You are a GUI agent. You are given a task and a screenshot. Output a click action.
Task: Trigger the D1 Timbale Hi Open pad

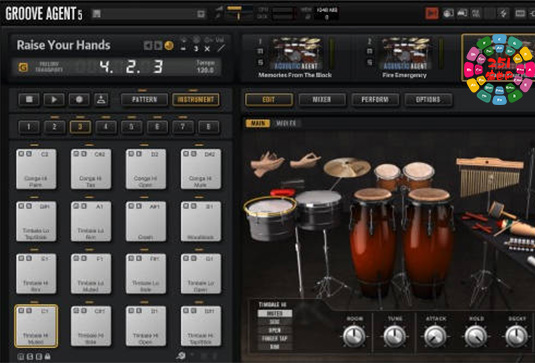click(x=146, y=326)
